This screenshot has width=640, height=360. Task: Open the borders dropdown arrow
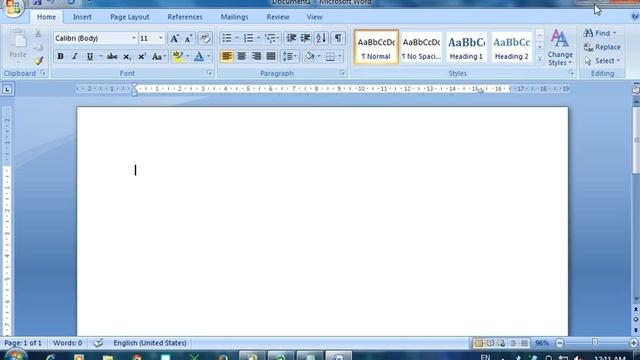pyautogui.click(x=340, y=56)
